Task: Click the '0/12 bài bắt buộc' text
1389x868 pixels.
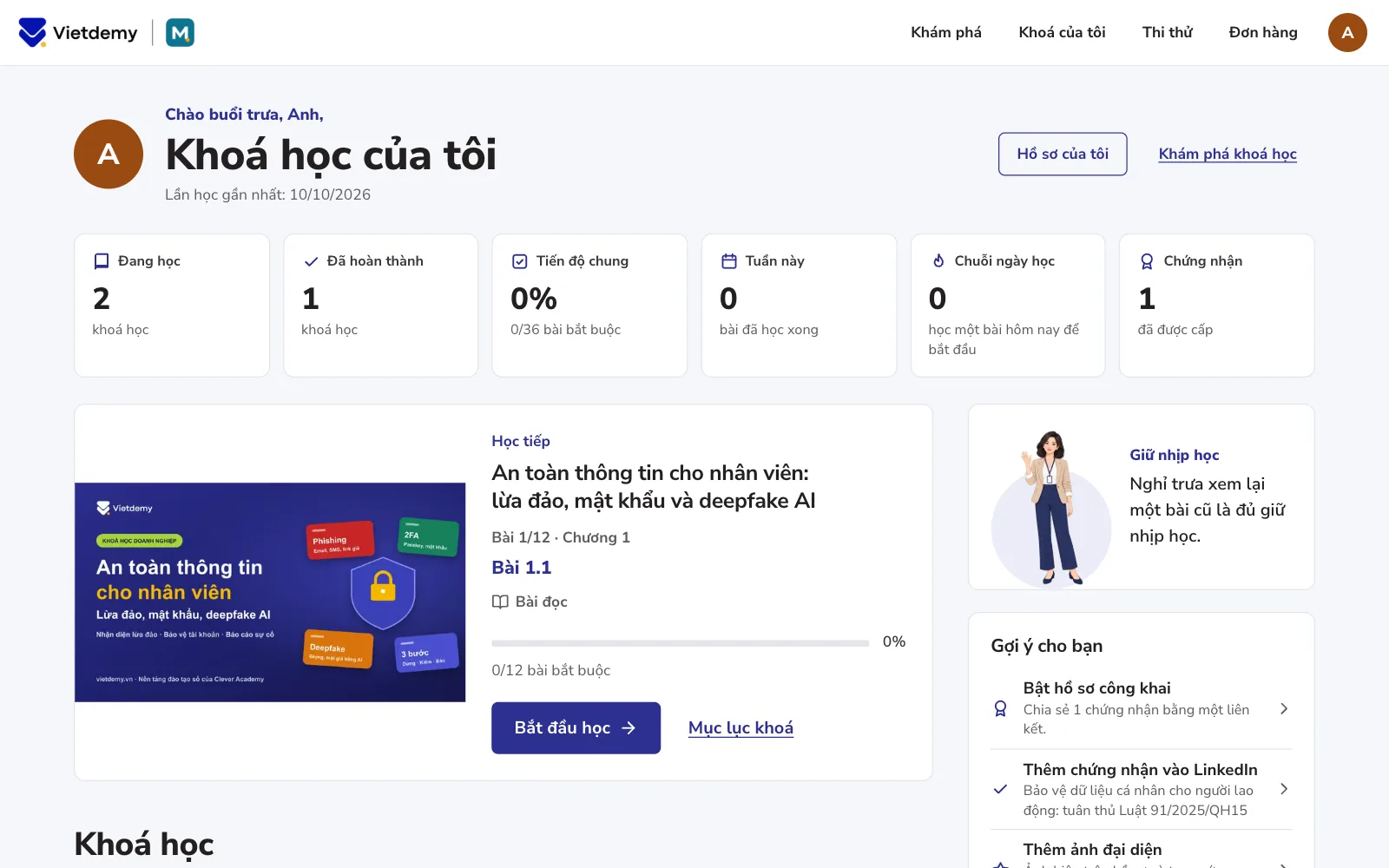Action: click(550, 670)
